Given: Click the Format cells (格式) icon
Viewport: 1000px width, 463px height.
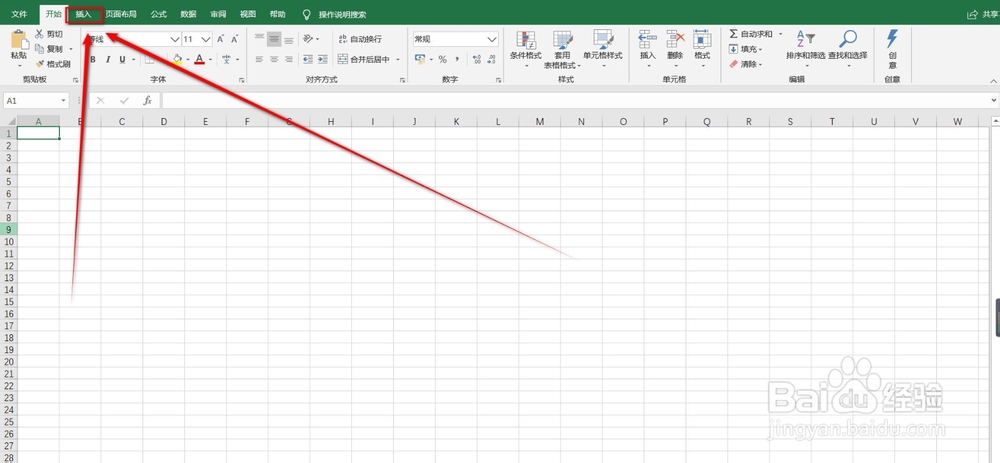Looking at the screenshot, I should click(702, 40).
